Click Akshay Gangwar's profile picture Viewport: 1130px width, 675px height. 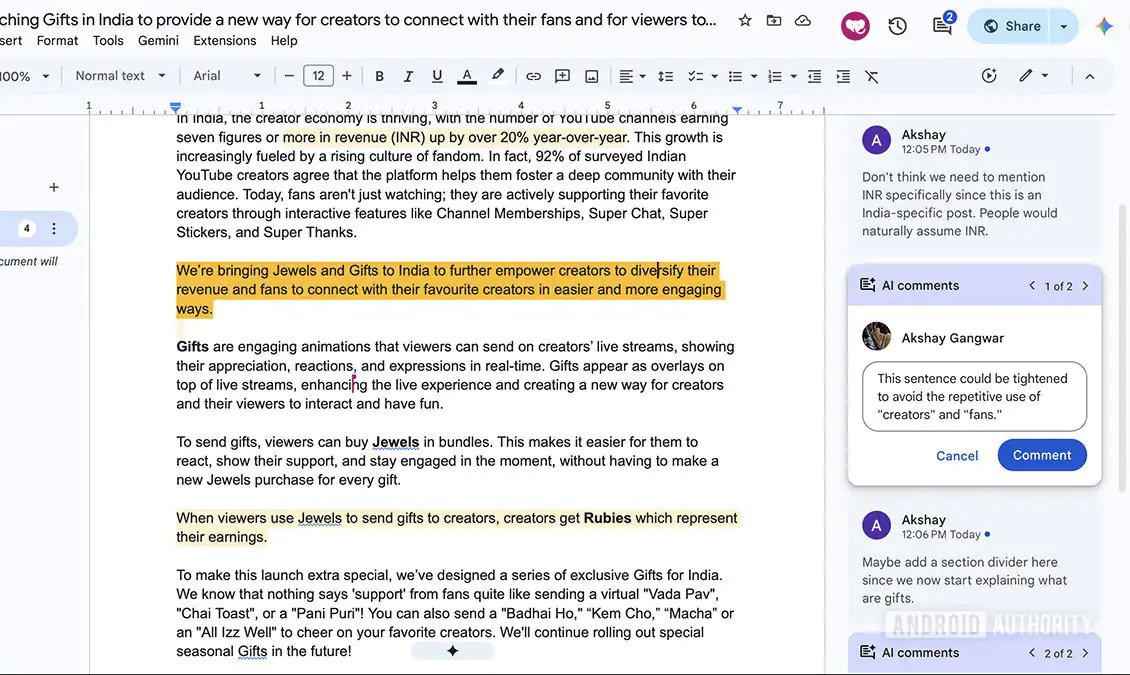(876, 336)
